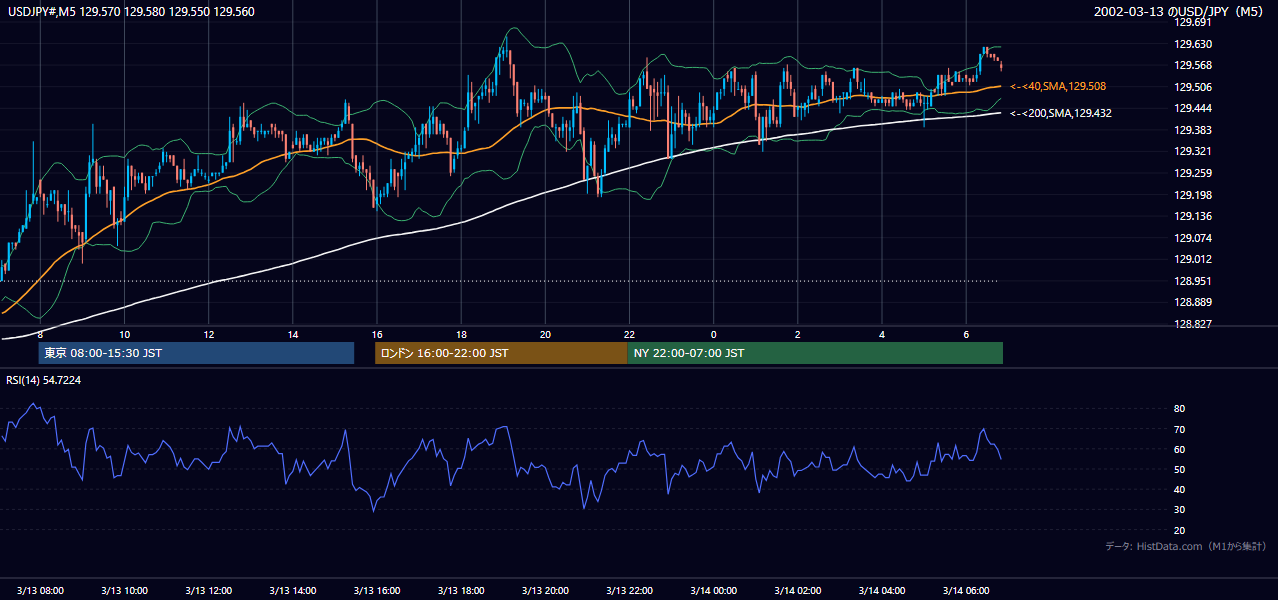Click price axis label 129.321
The image size is (1278, 600).
tap(1193, 152)
